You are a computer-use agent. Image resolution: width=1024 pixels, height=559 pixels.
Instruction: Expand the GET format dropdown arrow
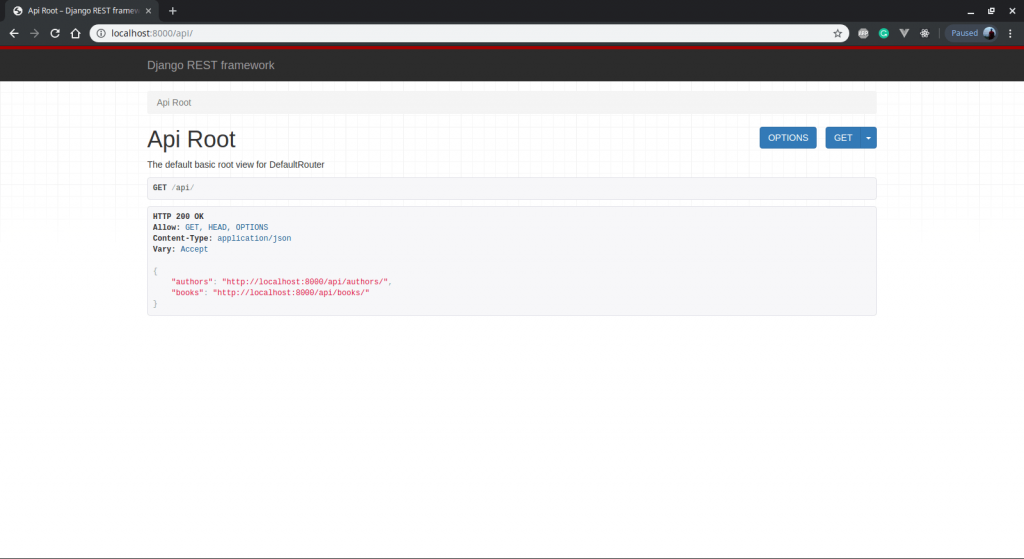[x=868, y=138]
